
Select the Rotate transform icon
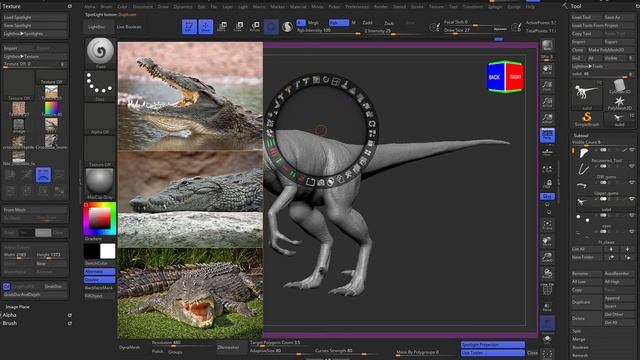[x=255, y=27]
